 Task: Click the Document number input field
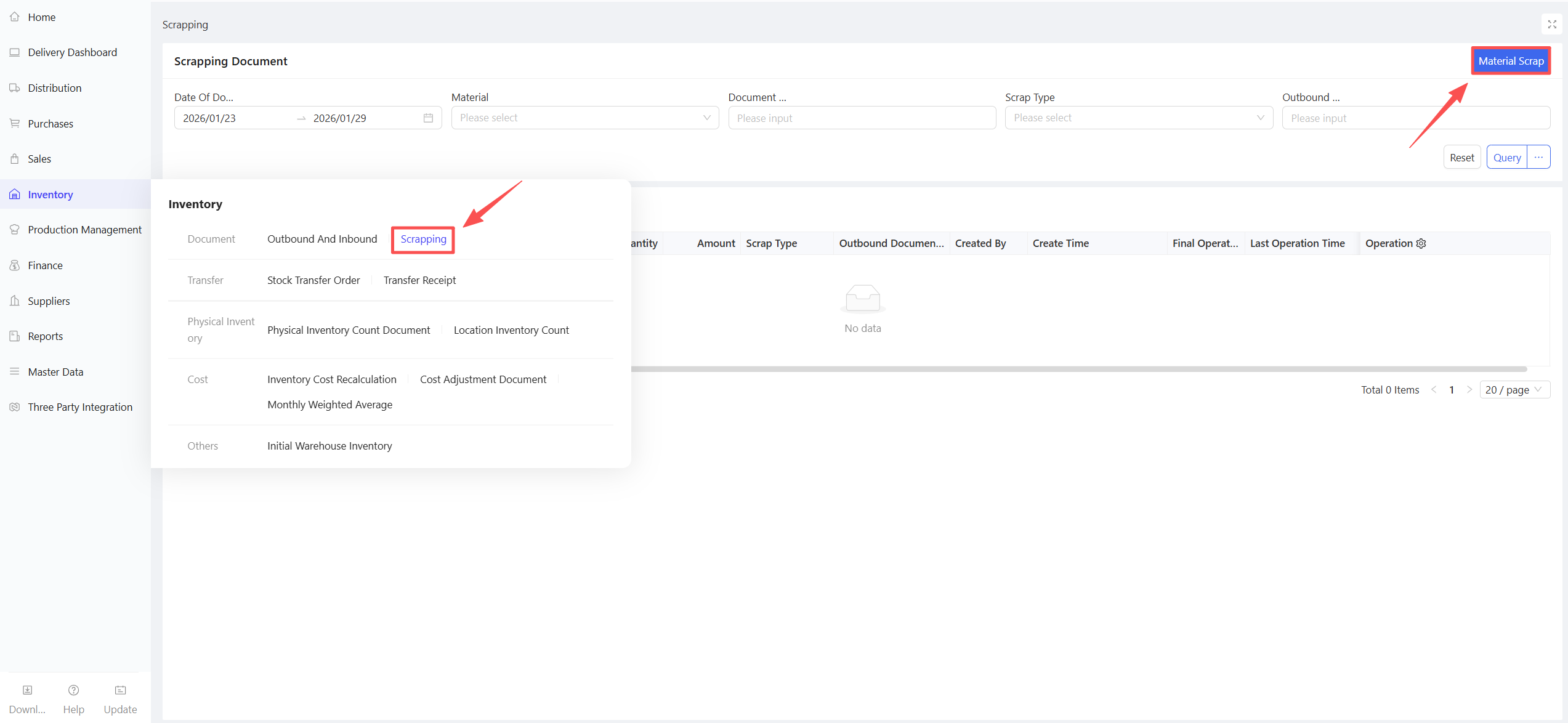tap(861, 118)
